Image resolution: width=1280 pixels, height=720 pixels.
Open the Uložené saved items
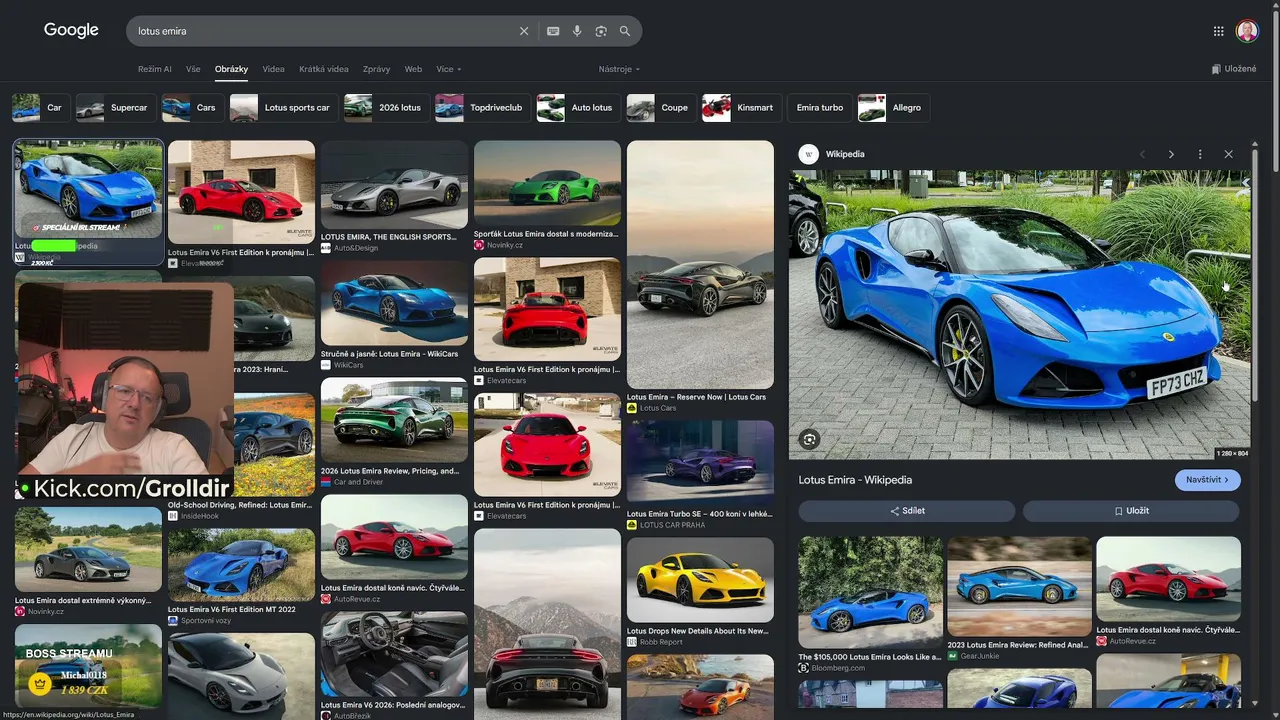(x=1233, y=69)
